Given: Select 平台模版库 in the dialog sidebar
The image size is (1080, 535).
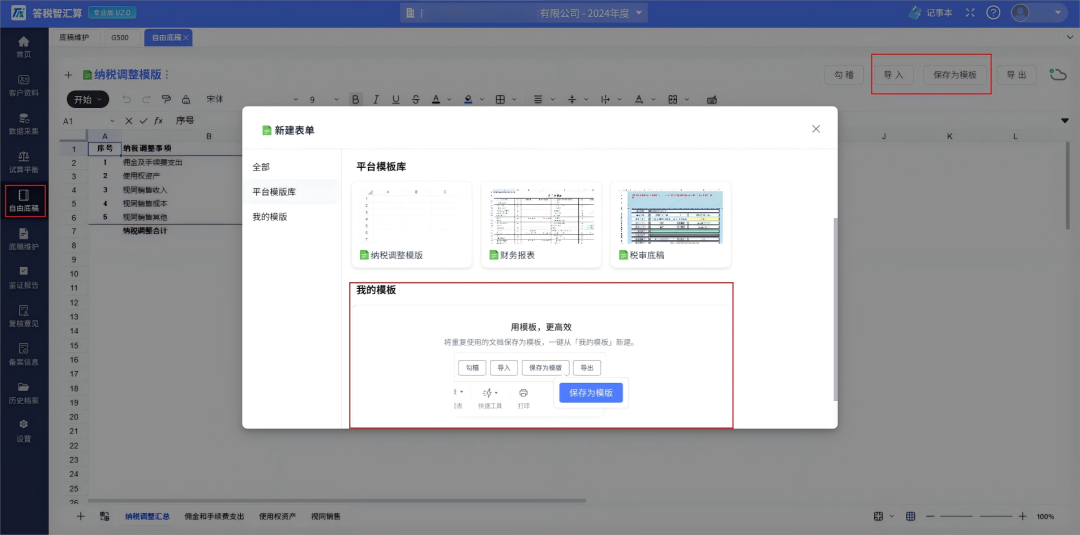Looking at the screenshot, I should click(273, 191).
